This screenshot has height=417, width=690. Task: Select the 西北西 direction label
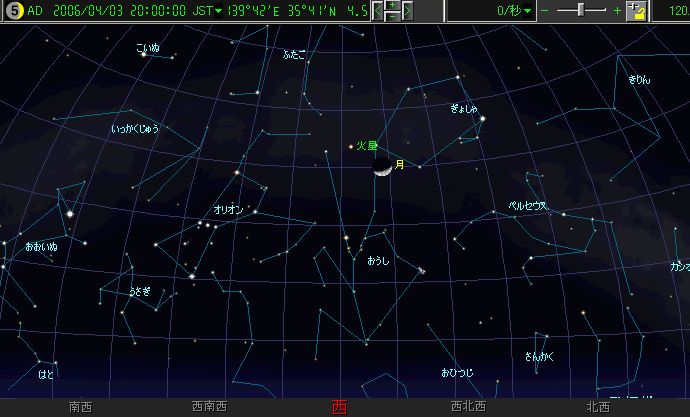pos(468,407)
